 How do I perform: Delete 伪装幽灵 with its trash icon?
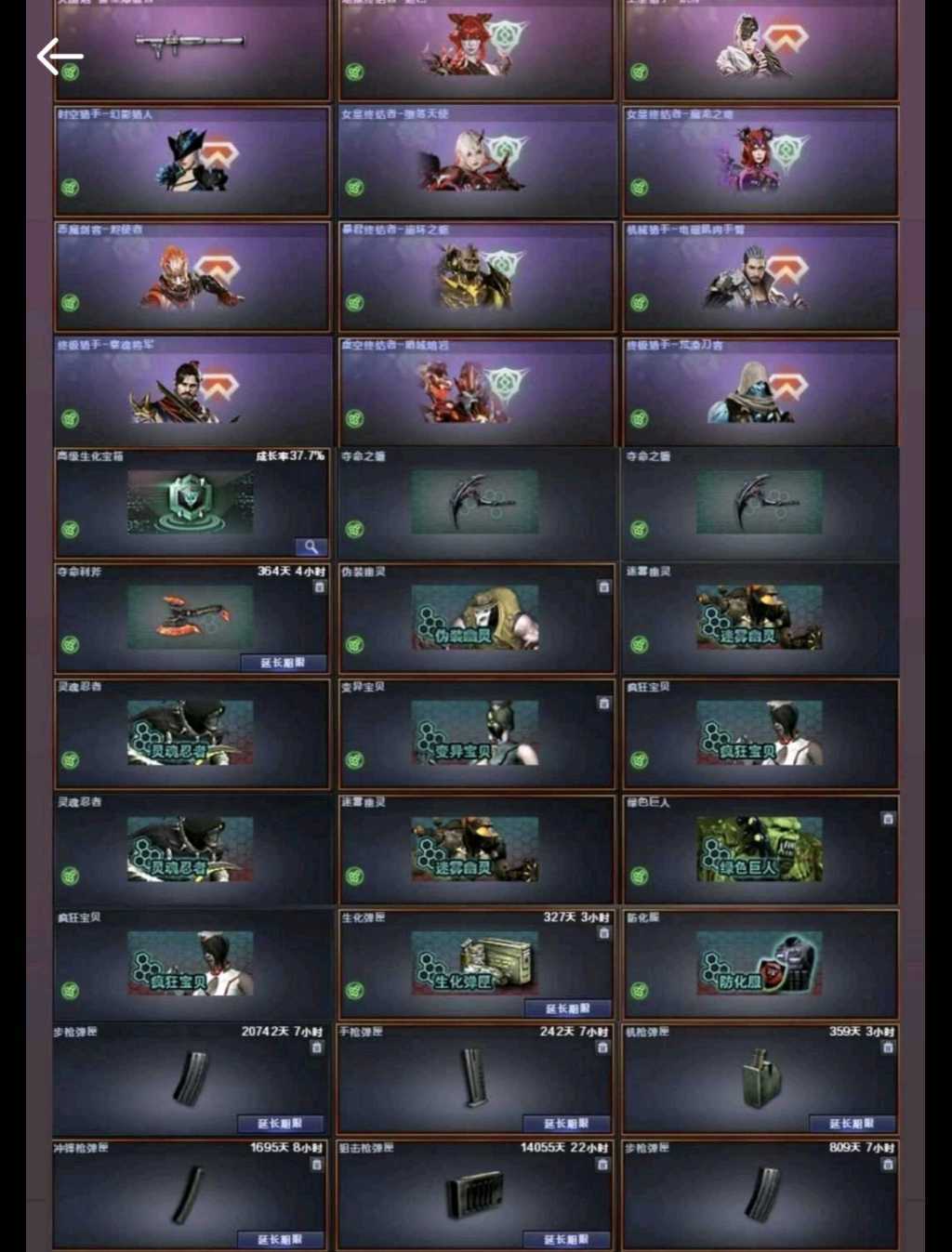tap(603, 587)
